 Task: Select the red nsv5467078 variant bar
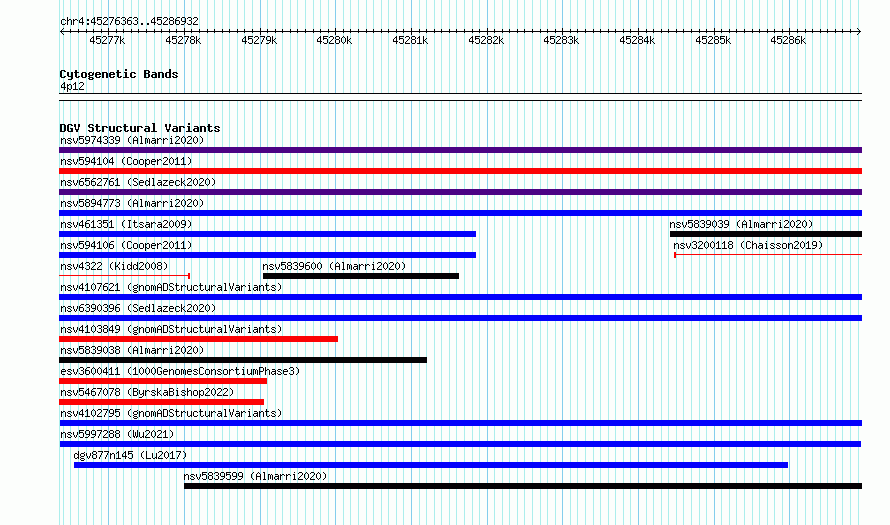click(x=161, y=402)
